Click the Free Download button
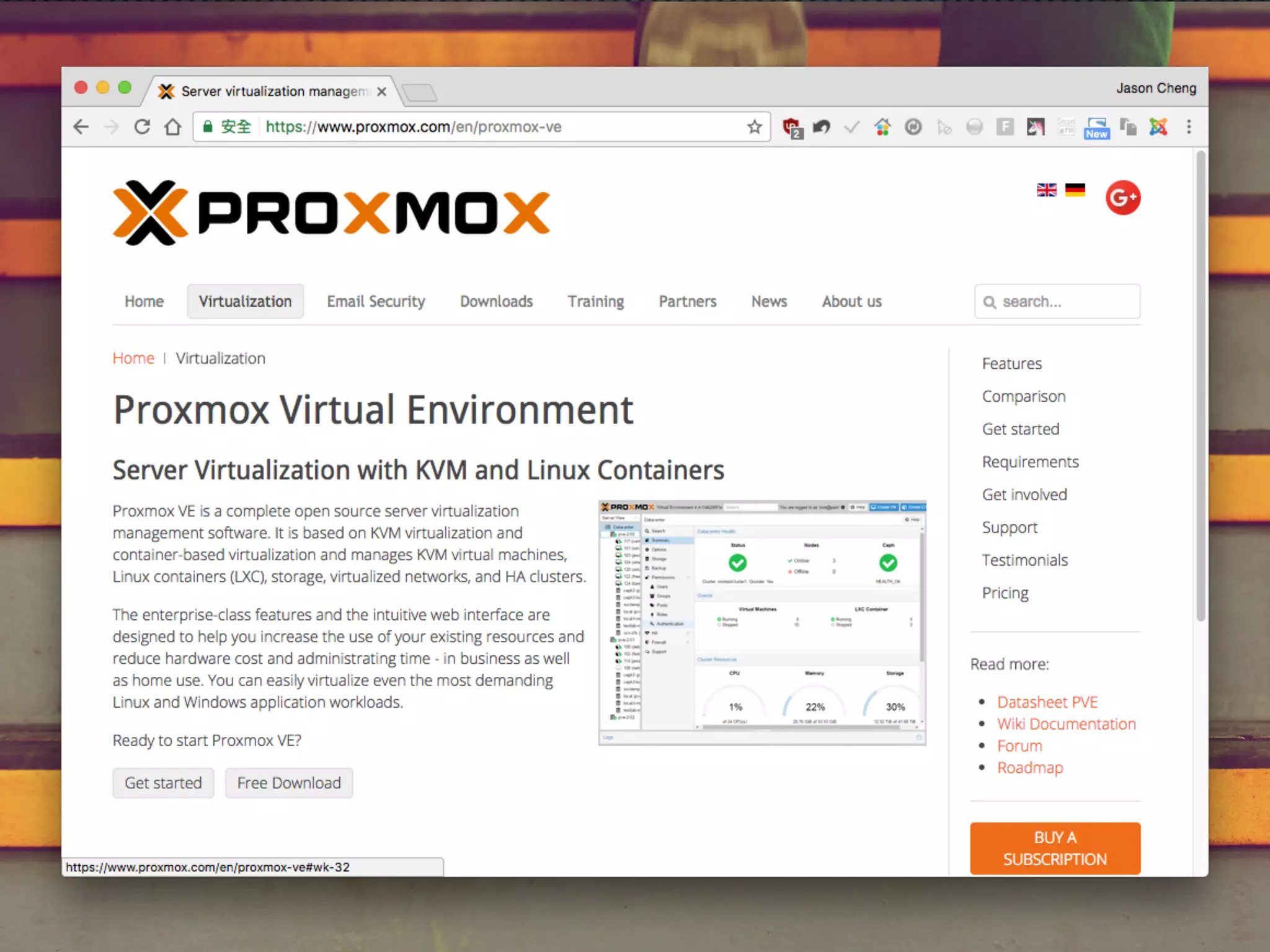Viewport: 1270px width, 952px height. (x=289, y=783)
